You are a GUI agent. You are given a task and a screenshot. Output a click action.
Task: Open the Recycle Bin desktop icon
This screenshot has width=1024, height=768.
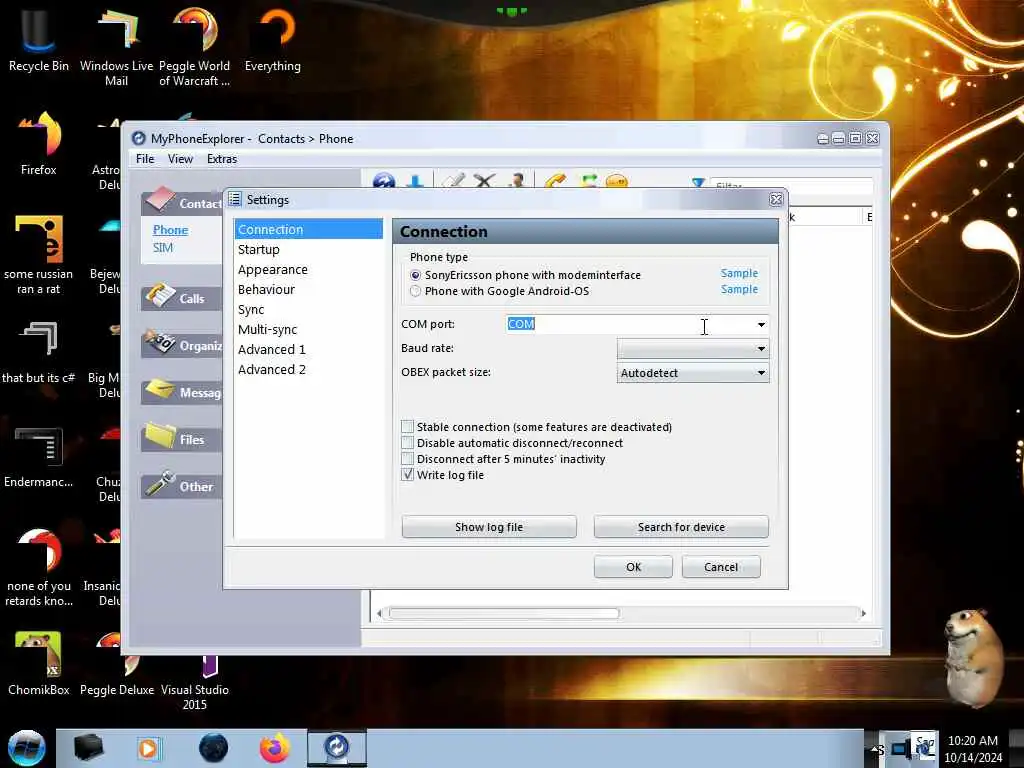coord(38,39)
